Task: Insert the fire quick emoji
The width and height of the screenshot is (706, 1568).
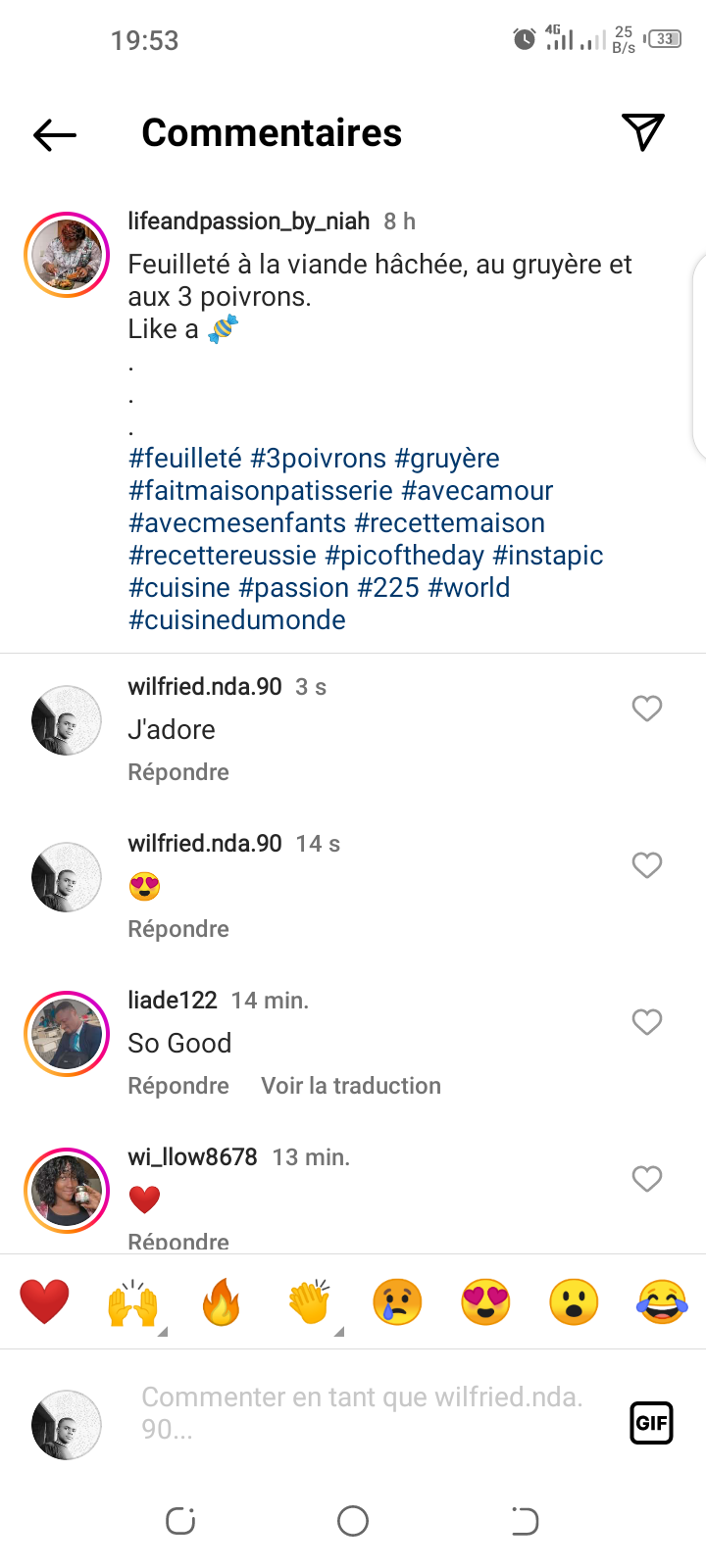Action: (x=222, y=1302)
